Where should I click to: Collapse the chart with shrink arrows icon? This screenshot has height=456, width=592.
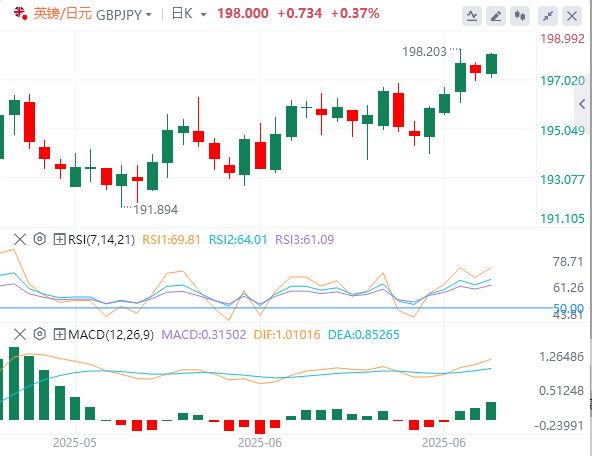click(548, 16)
